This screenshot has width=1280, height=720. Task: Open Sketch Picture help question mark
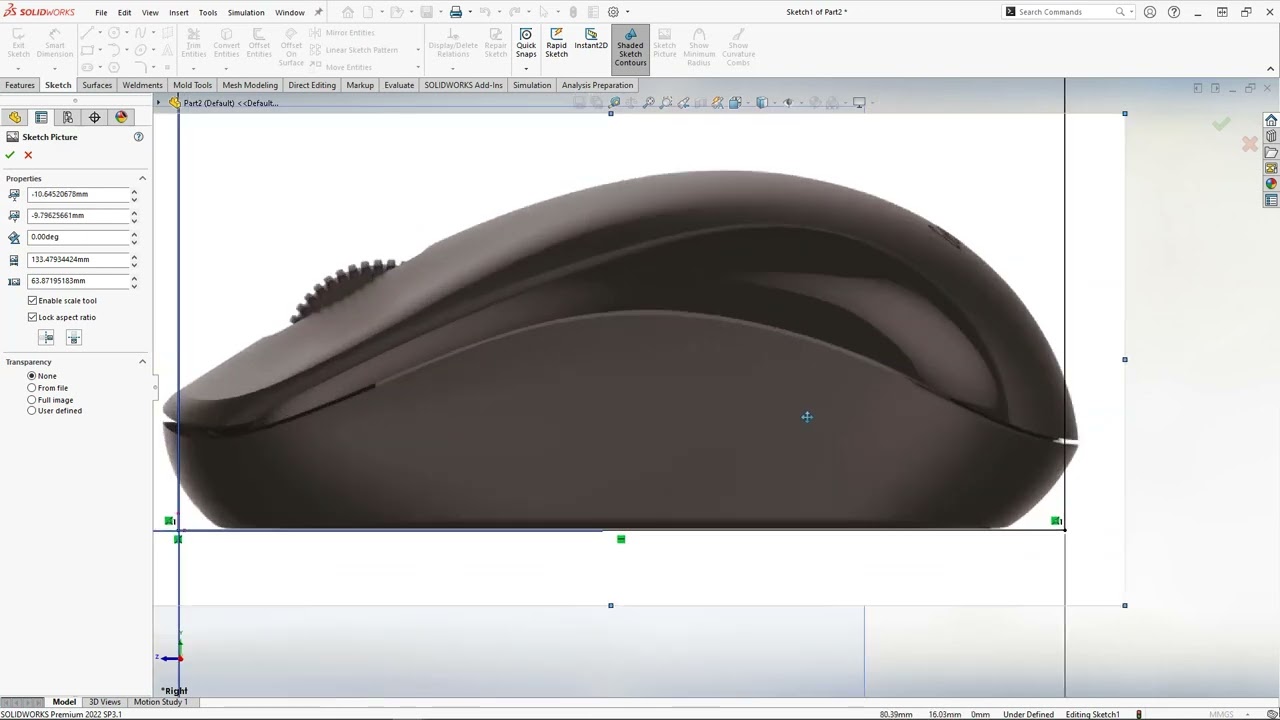[x=139, y=137]
